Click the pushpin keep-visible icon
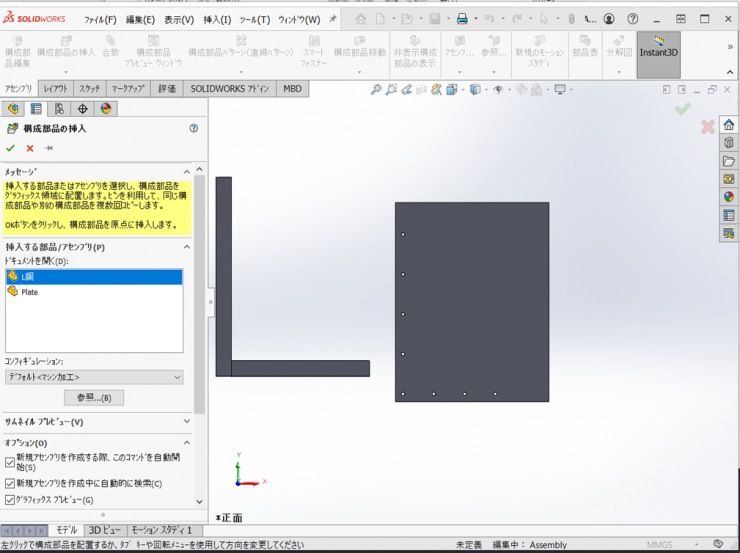The width and height of the screenshot is (740, 553). [x=48, y=148]
